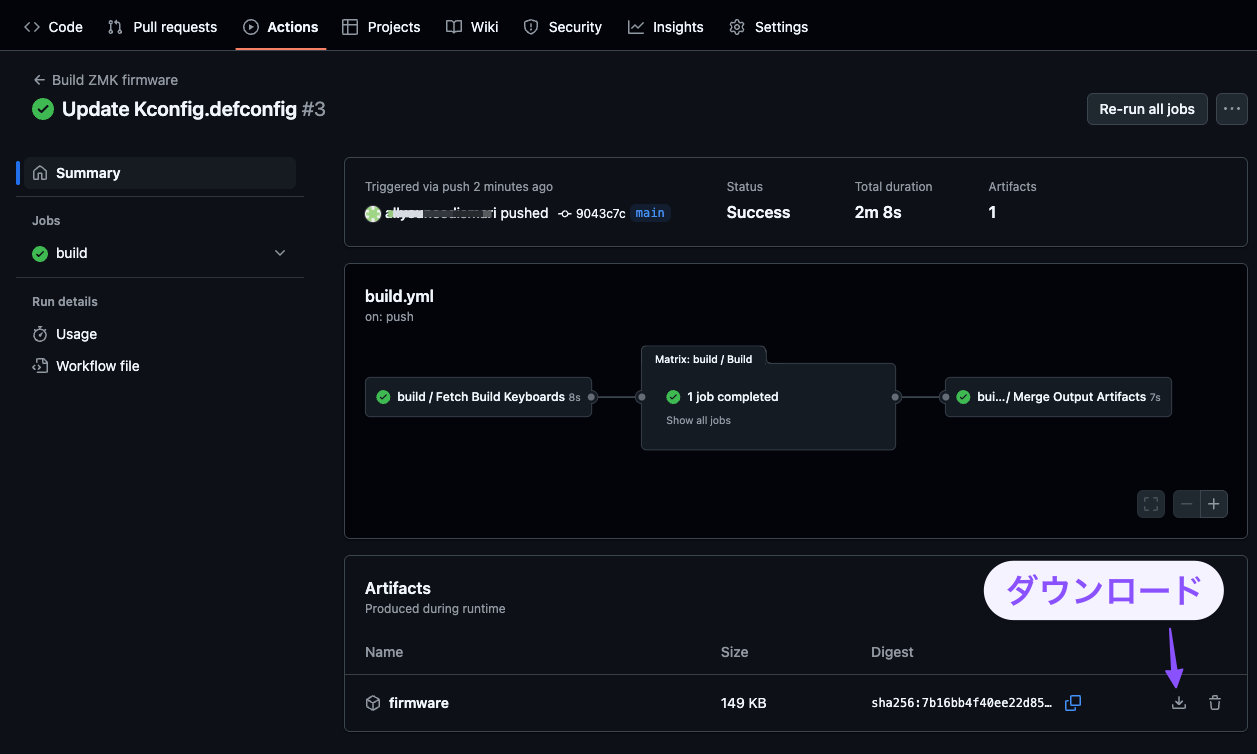Open the Wiki tab

point(472,27)
